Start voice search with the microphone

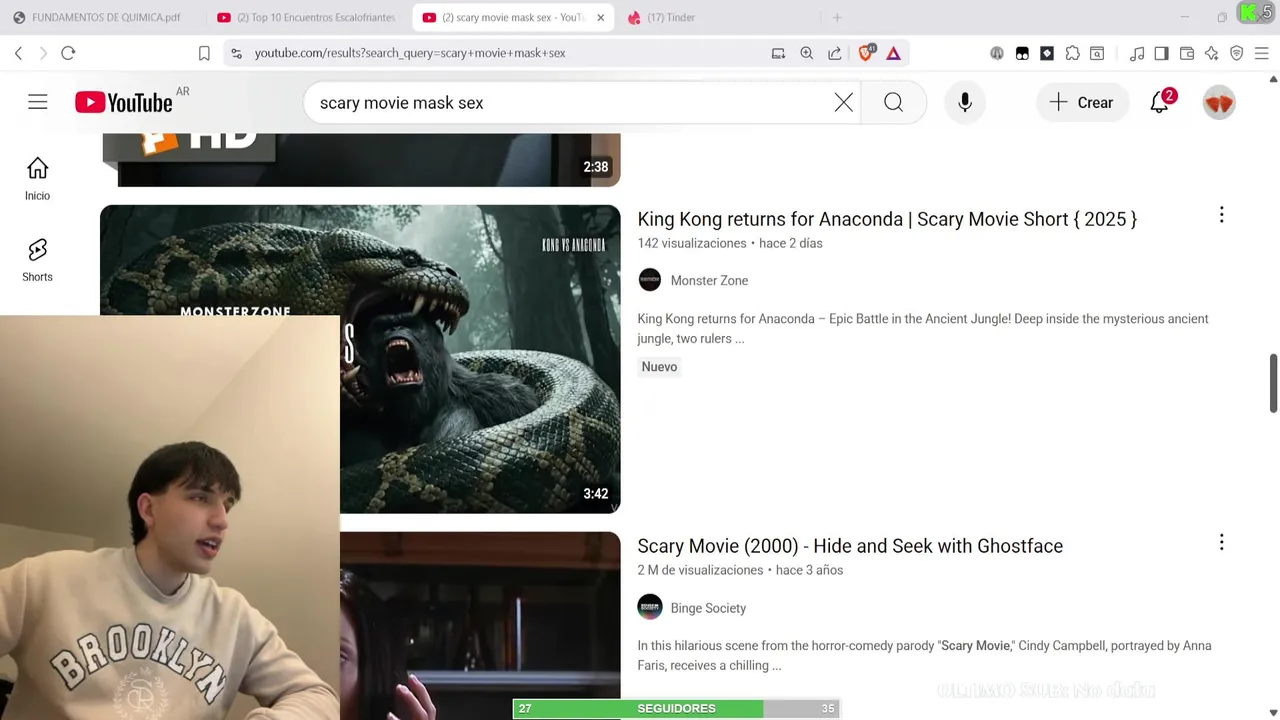tap(965, 102)
